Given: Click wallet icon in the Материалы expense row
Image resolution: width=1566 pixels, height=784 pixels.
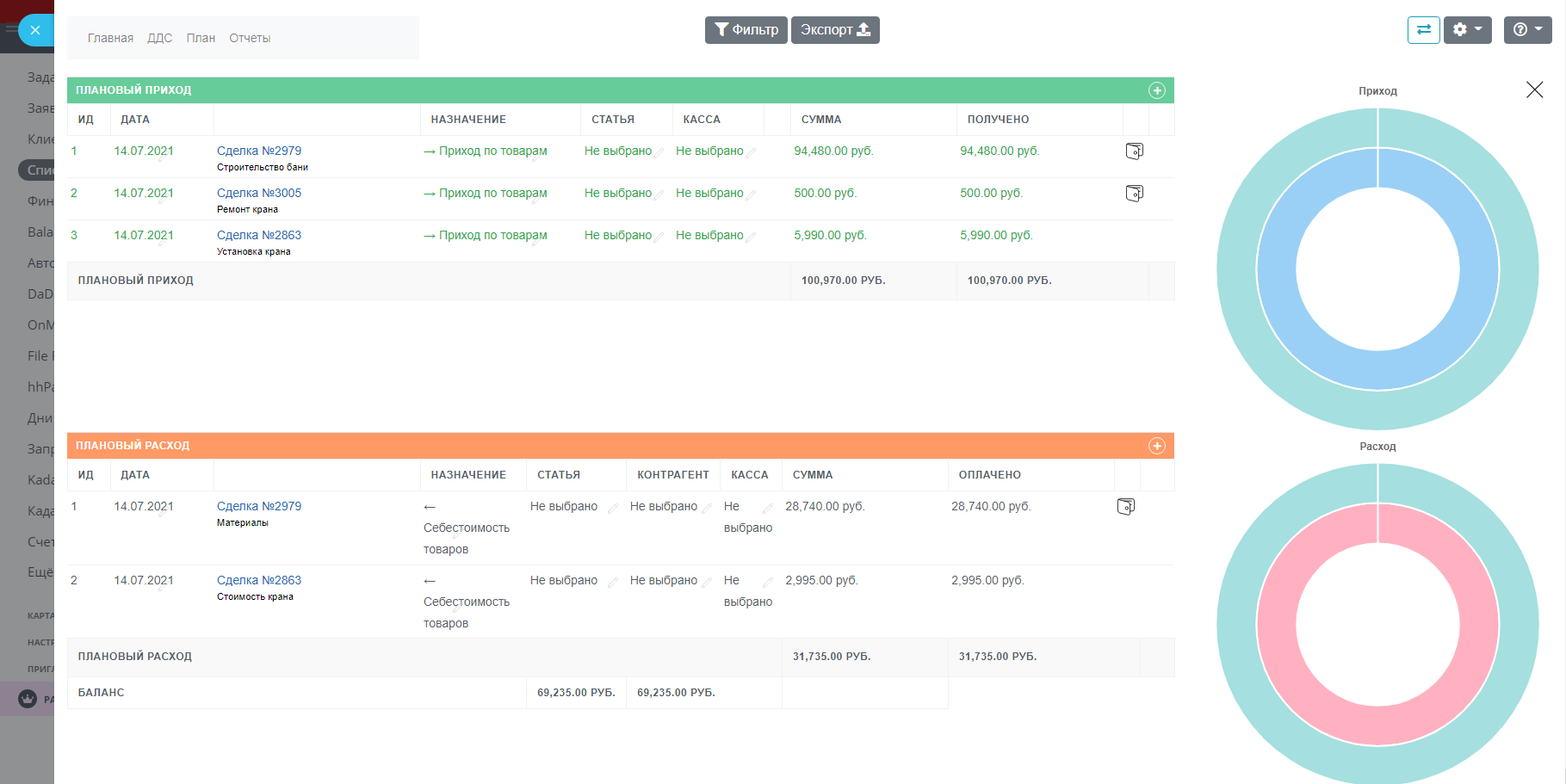Looking at the screenshot, I should 1125,507.
